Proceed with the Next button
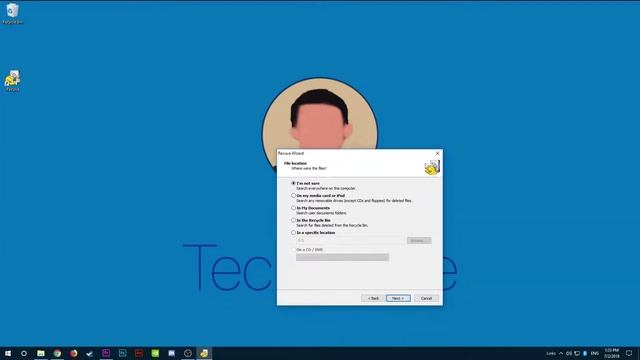Image resolution: width=640 pixels, height=360 pixels. (398, 298)
